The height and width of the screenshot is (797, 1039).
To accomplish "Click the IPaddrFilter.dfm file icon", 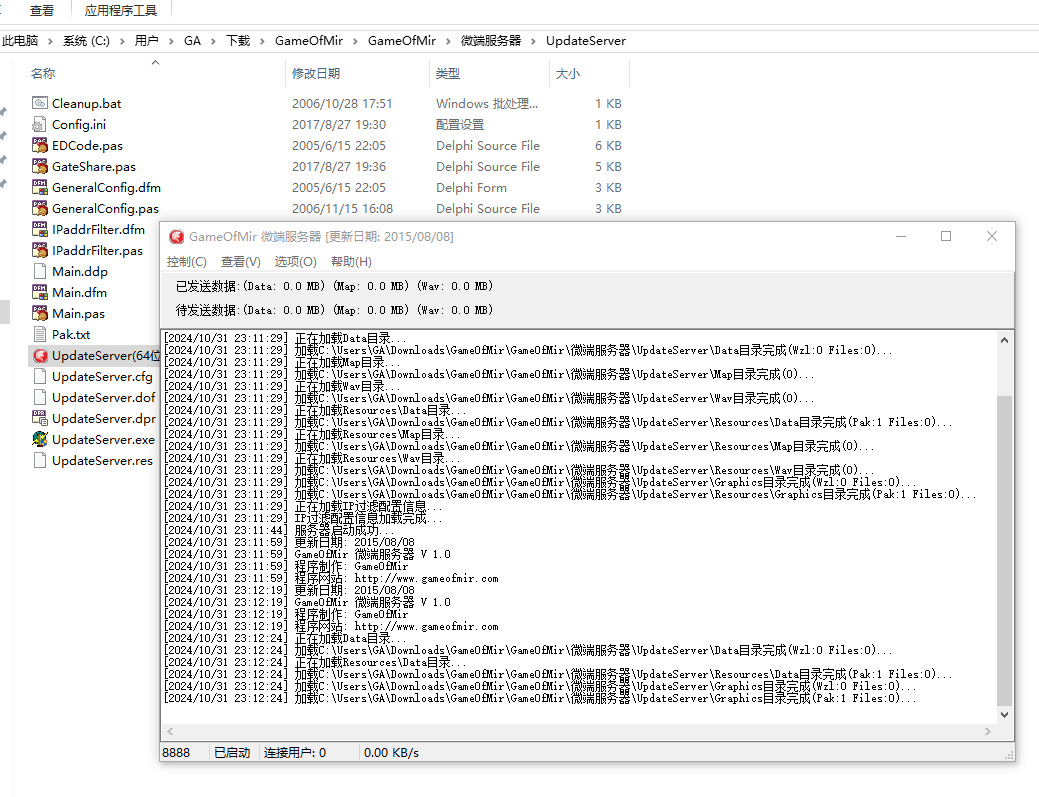I will (x=40, y=229).
